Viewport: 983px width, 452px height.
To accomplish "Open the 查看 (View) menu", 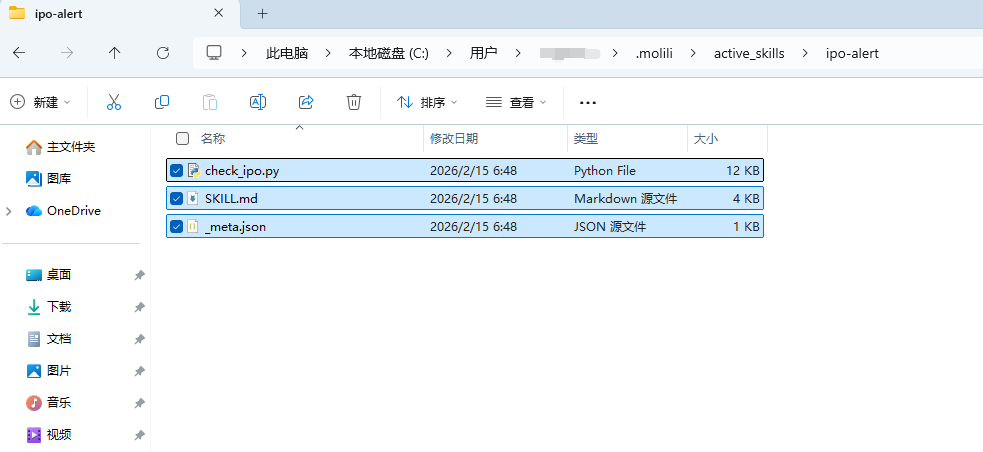I will pyautogui.click(x=516, y=102).
